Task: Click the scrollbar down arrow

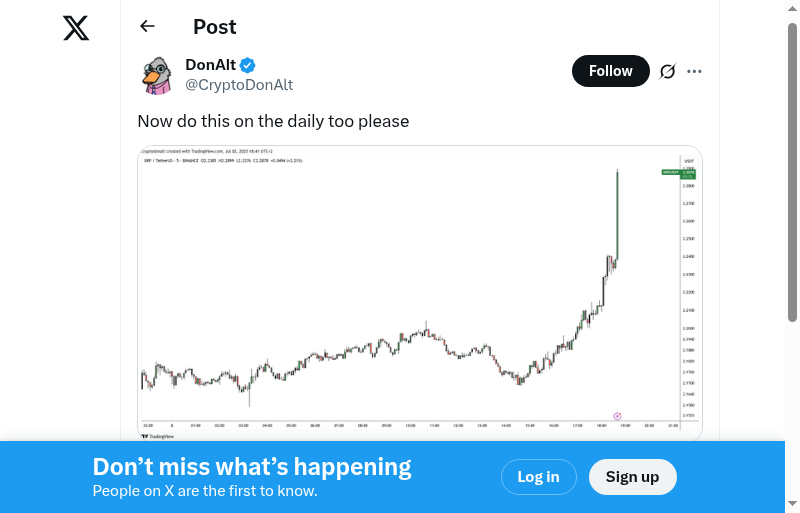Action: tap(793, 504)
